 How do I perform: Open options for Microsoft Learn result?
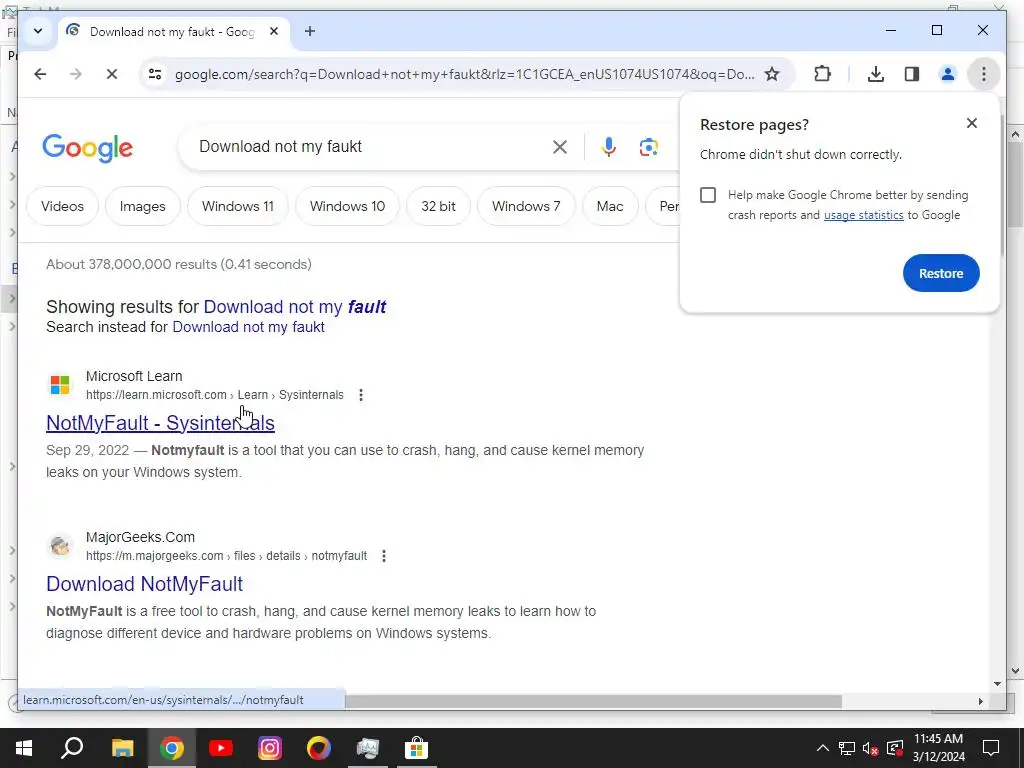tap(361, 395)
